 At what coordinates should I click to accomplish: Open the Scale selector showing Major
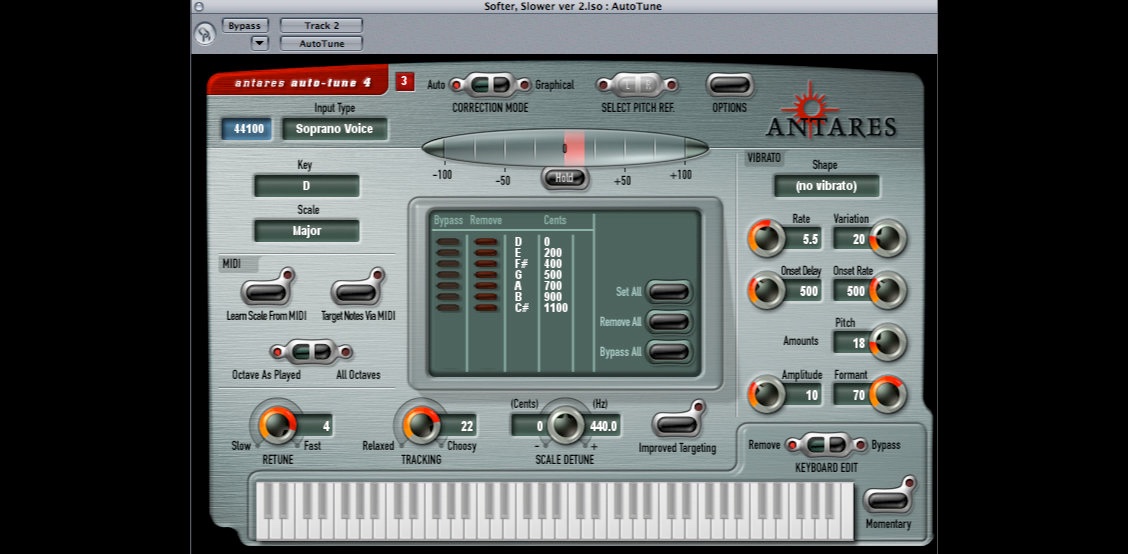tap(306, 231)
